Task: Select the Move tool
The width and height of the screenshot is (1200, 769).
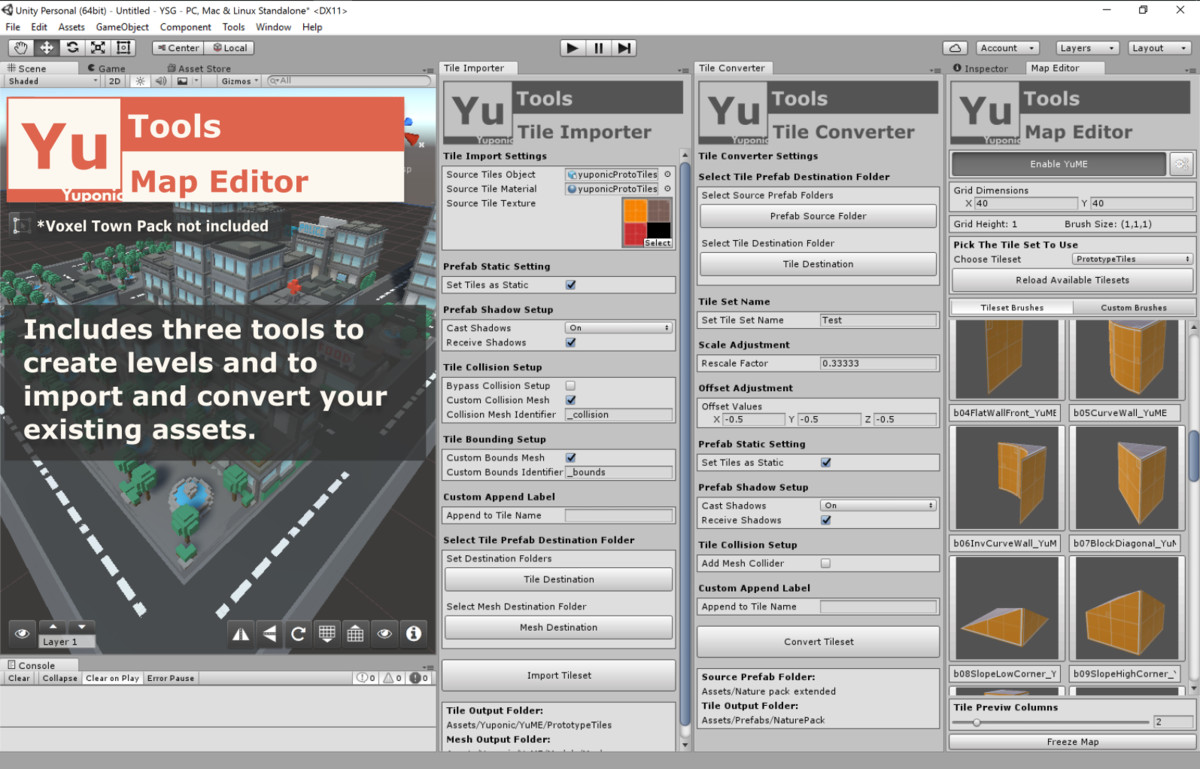Action: 46,47
